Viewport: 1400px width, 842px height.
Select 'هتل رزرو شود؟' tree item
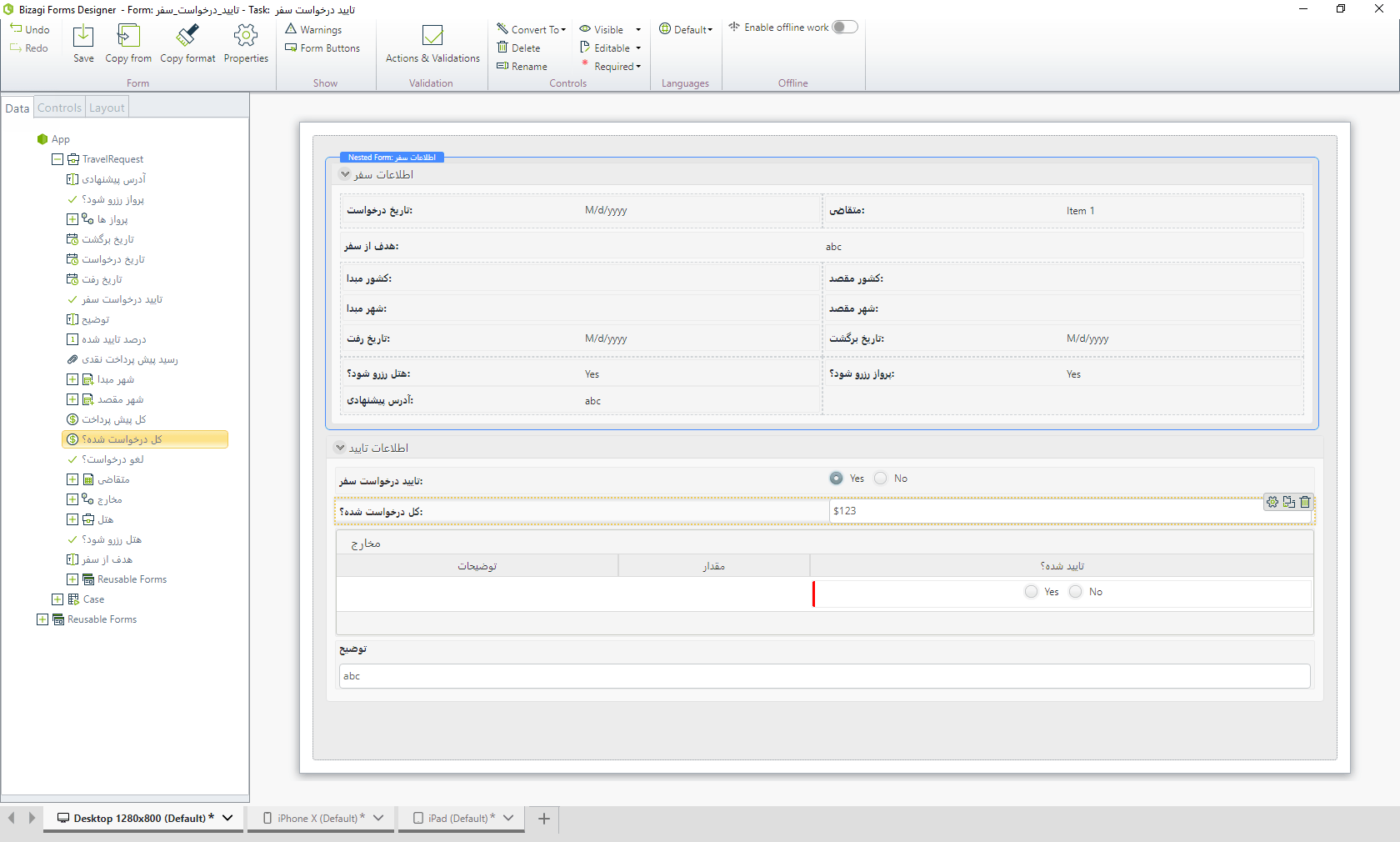pos(105,539)
